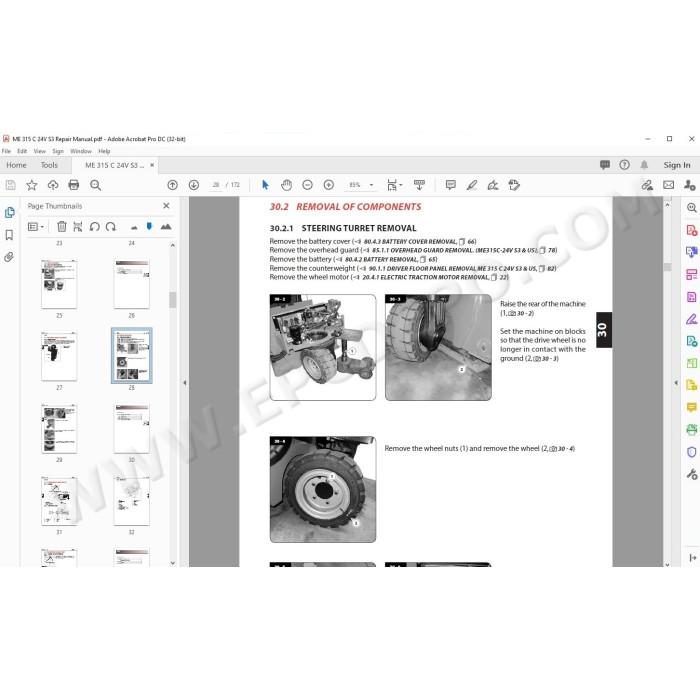Select the page 32 thumbnail

pos(132,501)
